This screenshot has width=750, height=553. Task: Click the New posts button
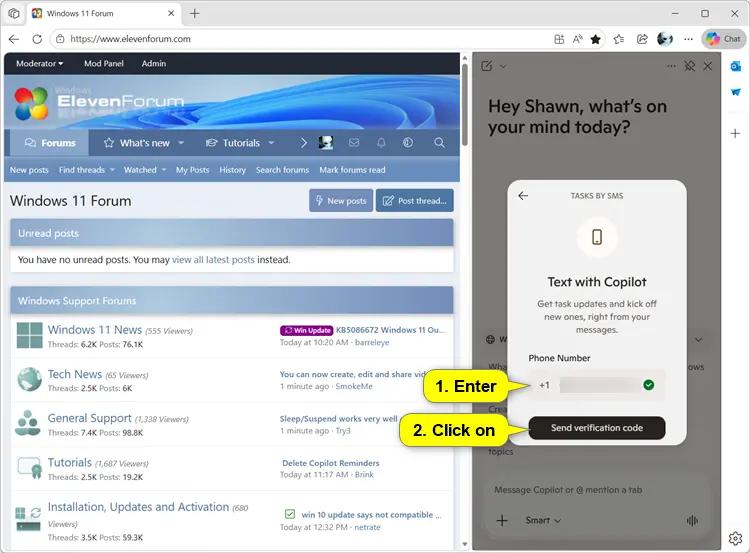point(341,200)
